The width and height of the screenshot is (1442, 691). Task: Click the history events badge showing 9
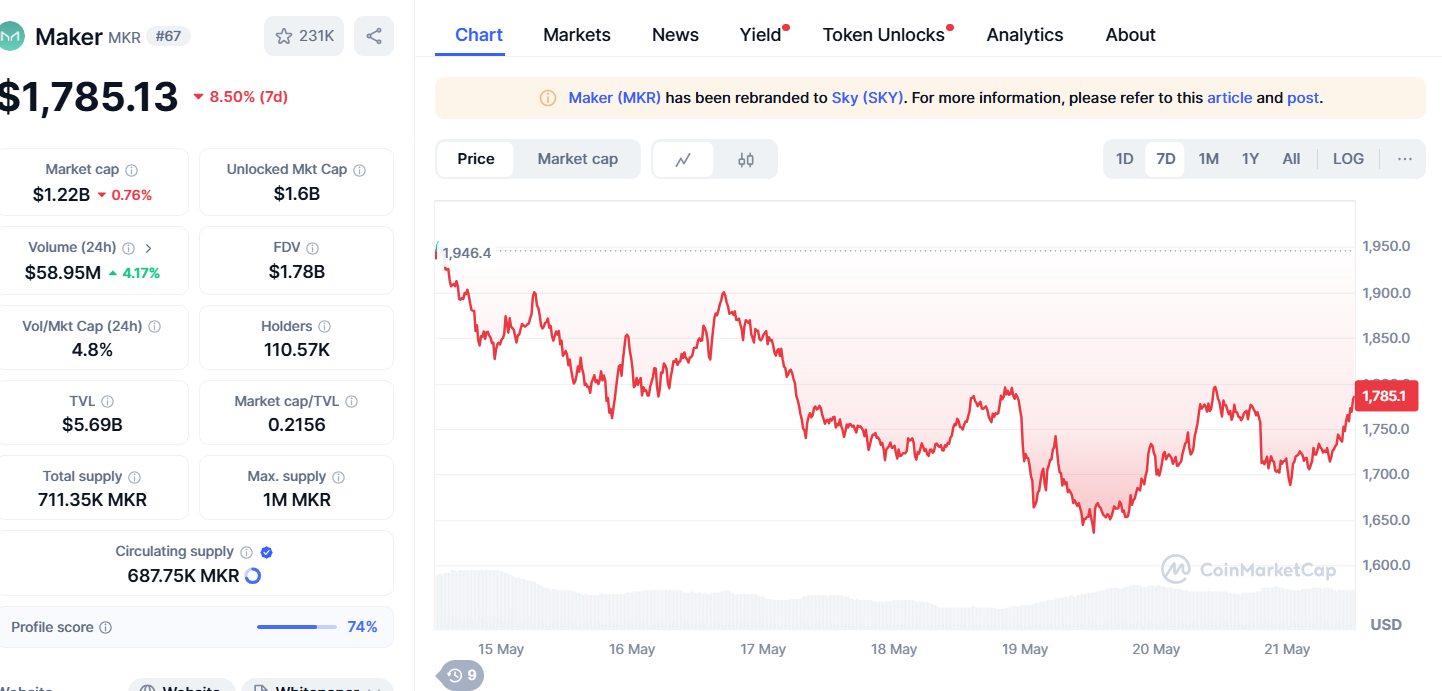tap(461, 675)
